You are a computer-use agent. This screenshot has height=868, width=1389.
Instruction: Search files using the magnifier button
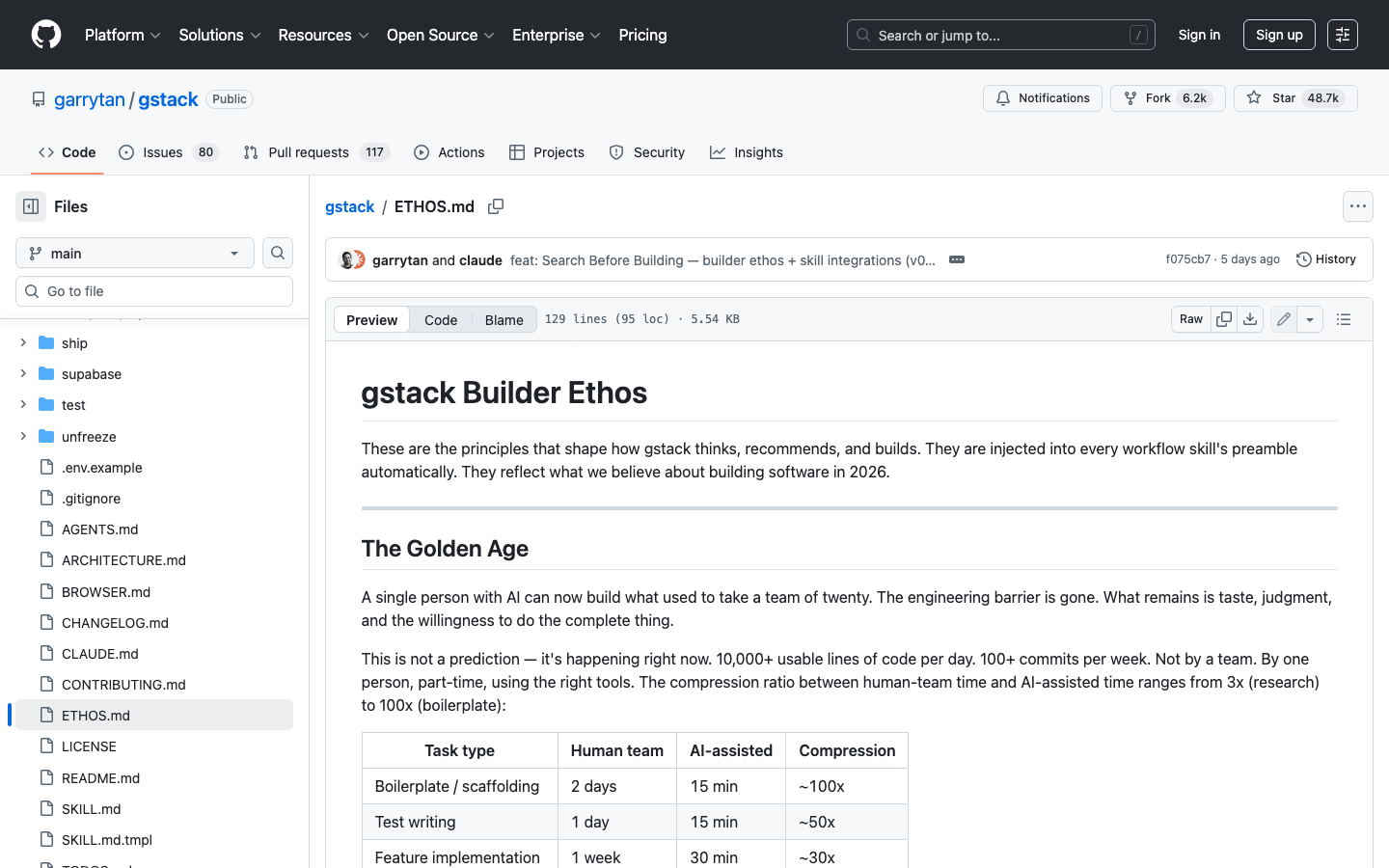(278, 253)
